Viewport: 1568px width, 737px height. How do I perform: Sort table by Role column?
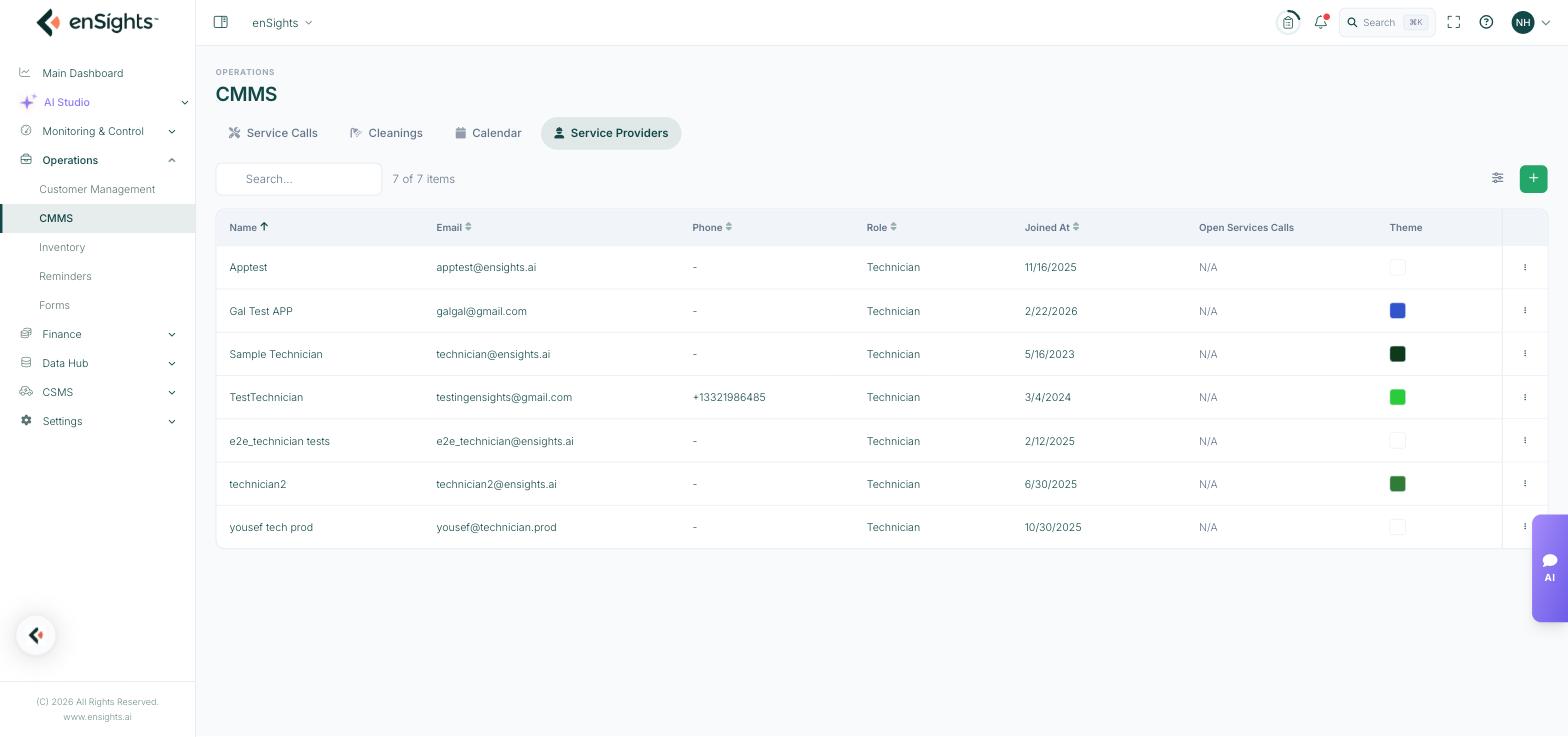click(881, 227)
